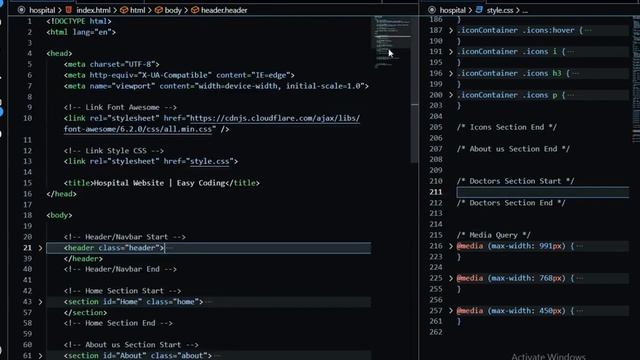The height and width of the screenshot is (360, 640).
Task: Click comment Header/Navbar Start
Action: coord(125,237)
